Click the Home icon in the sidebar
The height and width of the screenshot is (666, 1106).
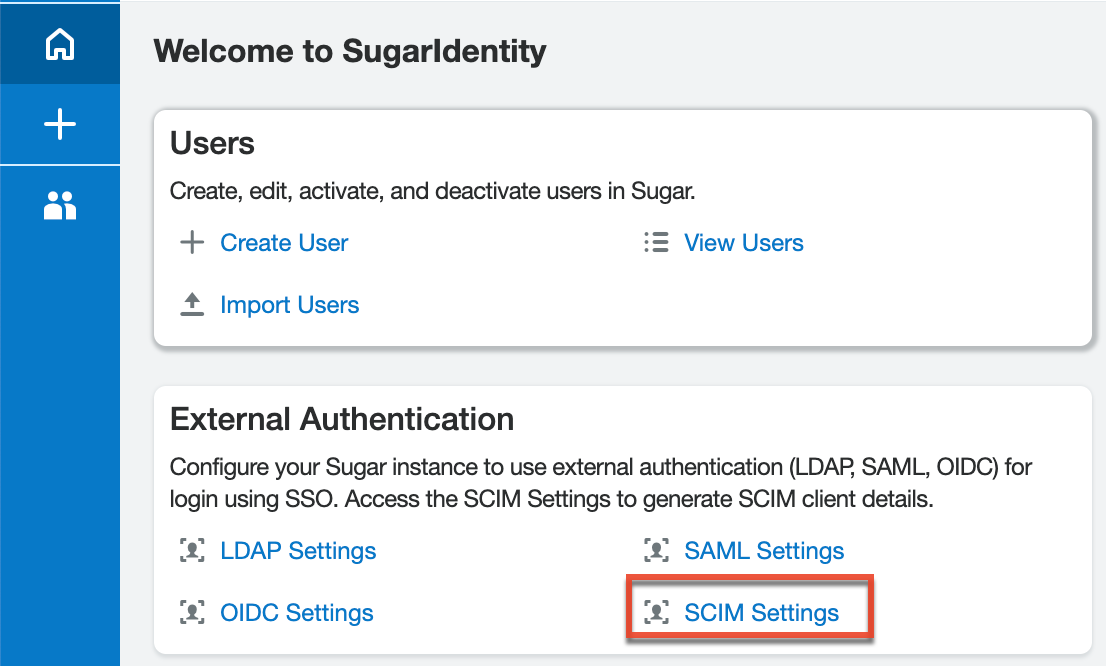coord(60,44)
